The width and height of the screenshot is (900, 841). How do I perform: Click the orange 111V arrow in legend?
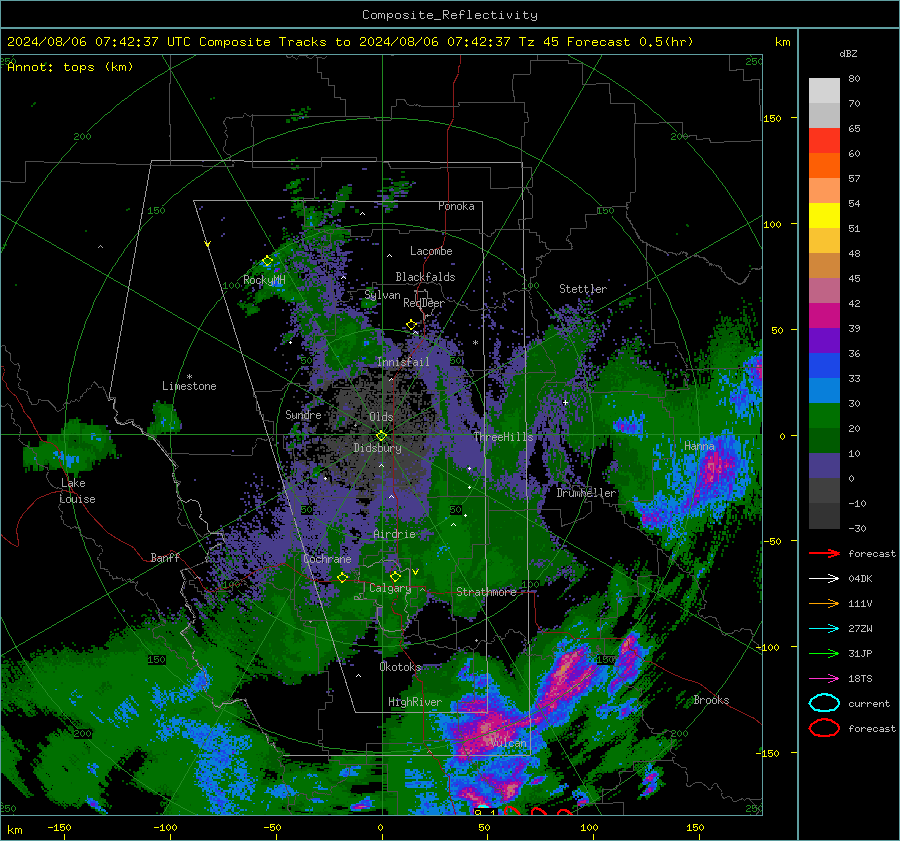tap(824, 603)
